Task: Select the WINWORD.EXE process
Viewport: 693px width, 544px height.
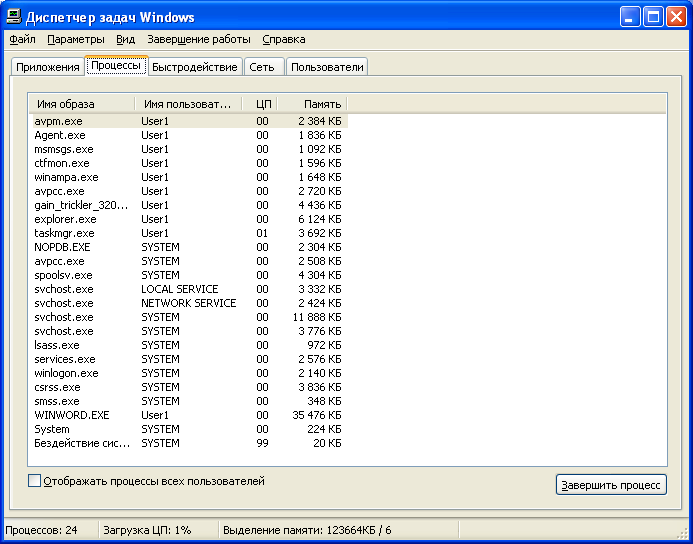Action: click(190, 415)
